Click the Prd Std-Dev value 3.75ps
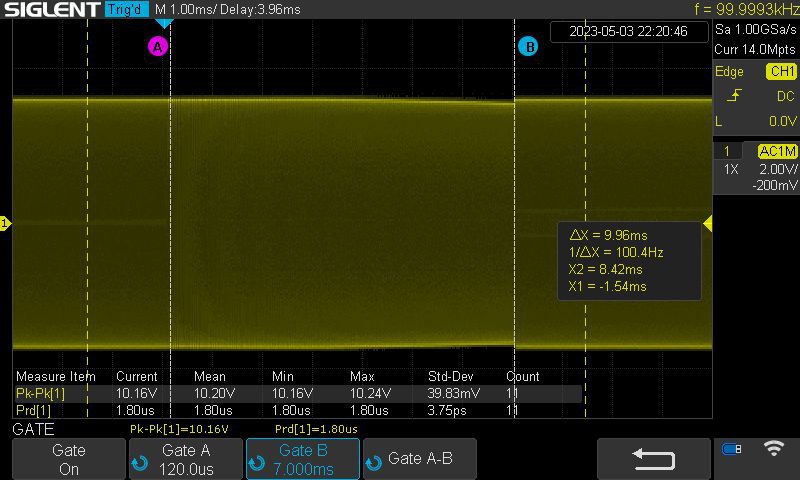Viewport: 800px width, 480px height. (446, 410)
